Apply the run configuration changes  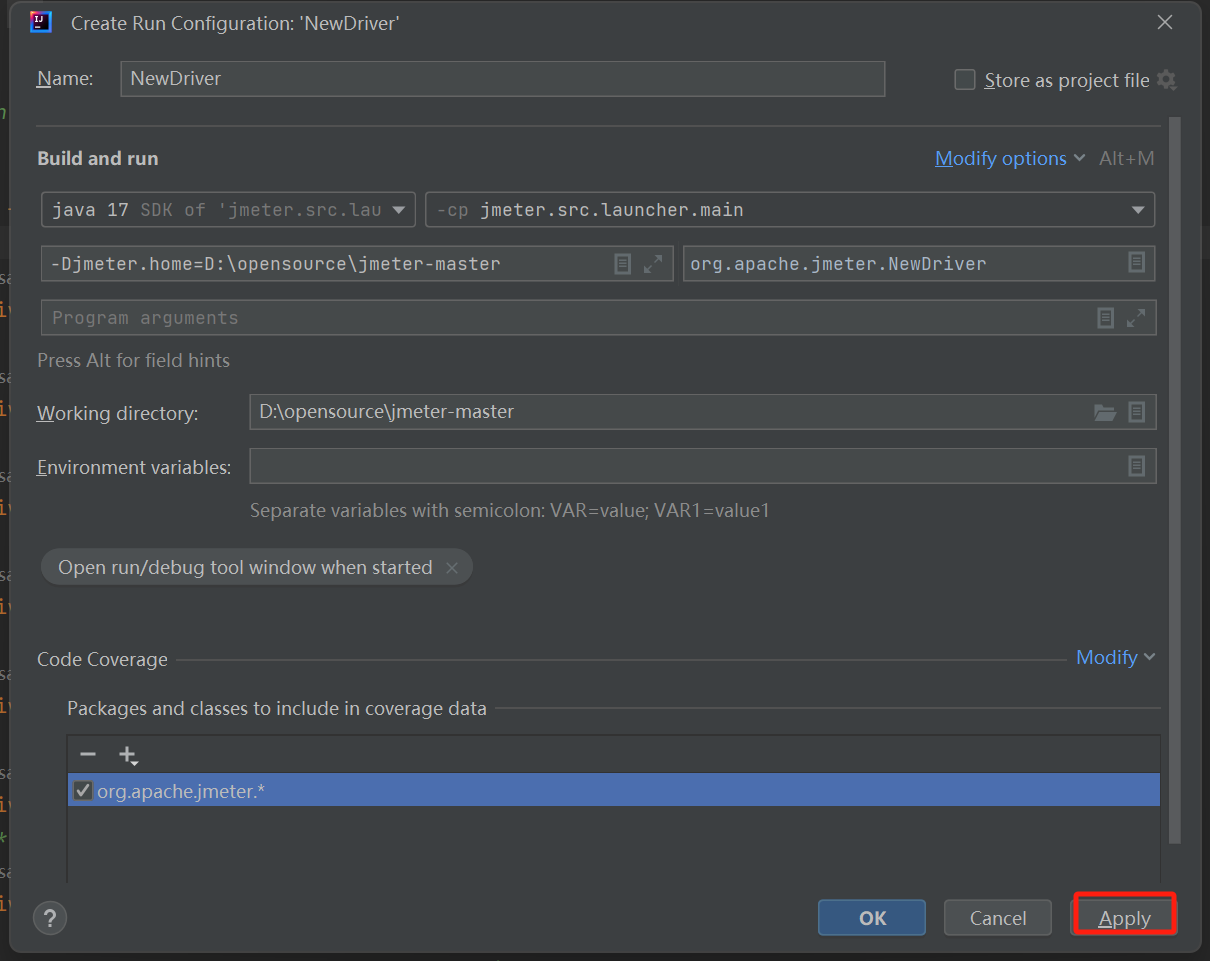pos(1124,918)
